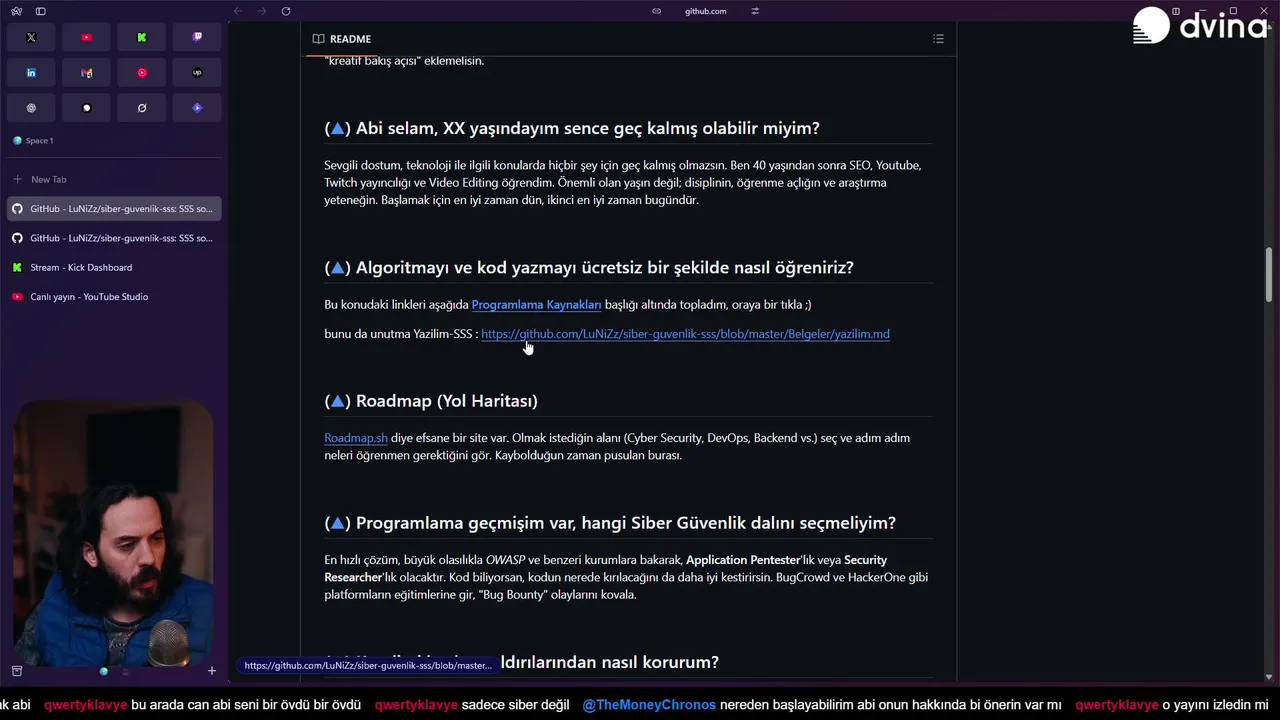The width and height of the screenshot is (1280, 720).
Task: Click the triangle in Programlama geçmişim heading
Action: [337, 523]
